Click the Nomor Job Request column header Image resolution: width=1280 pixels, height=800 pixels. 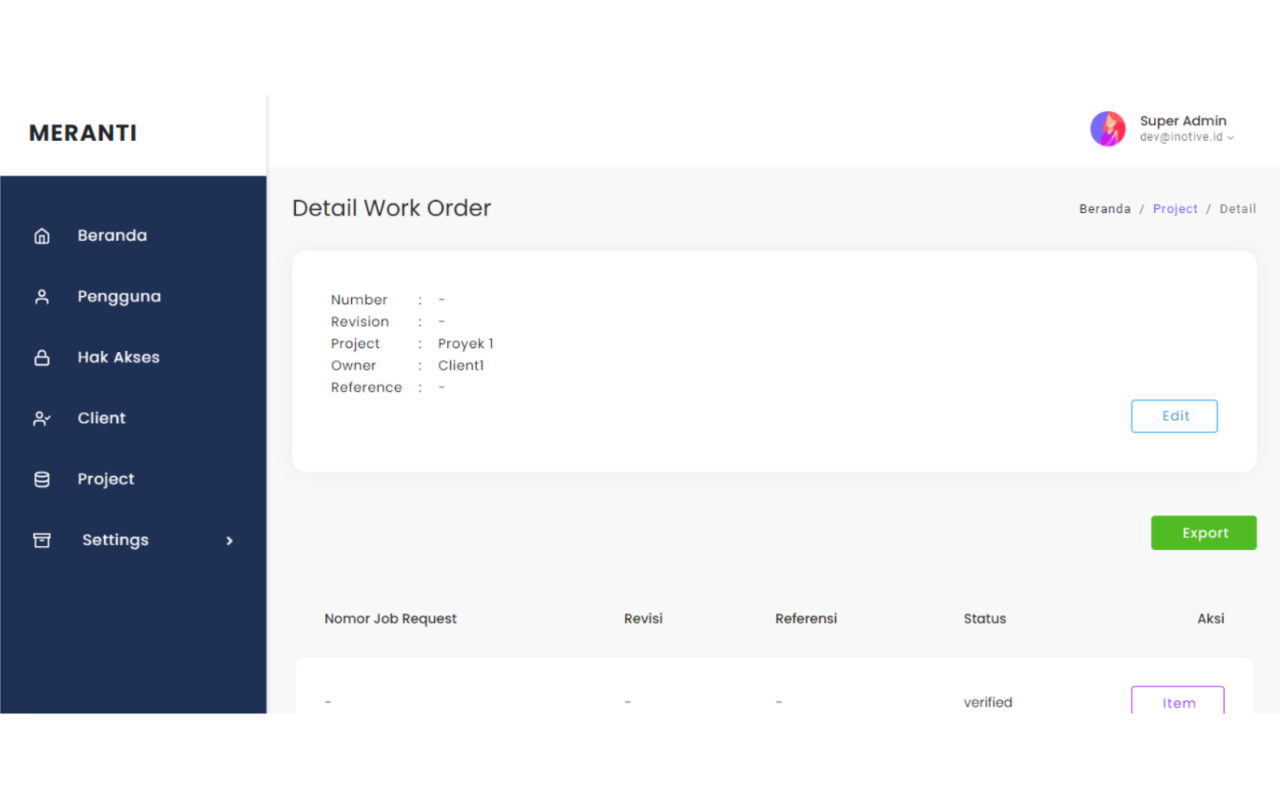click(x=390, y=619)
